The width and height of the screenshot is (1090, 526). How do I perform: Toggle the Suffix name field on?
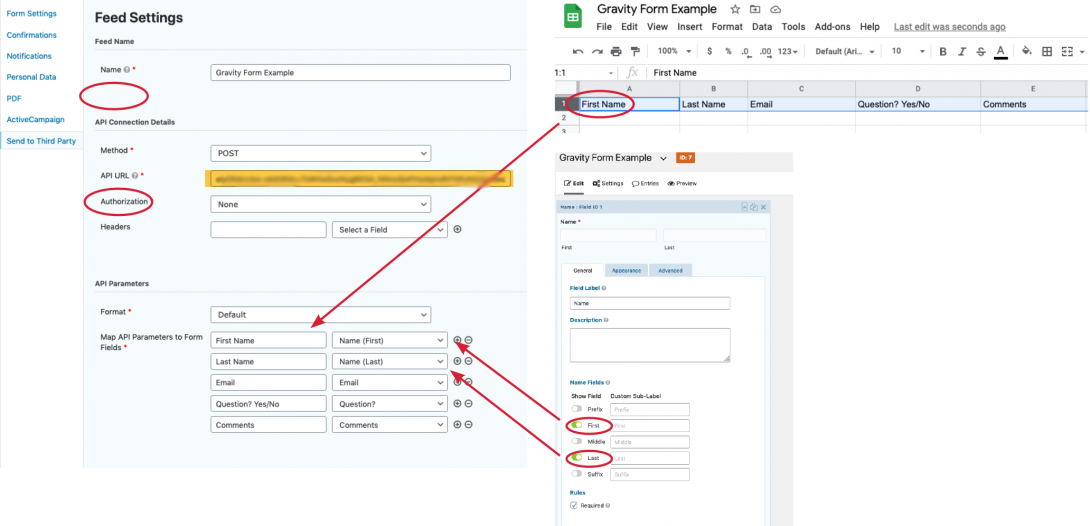[577, 474]
